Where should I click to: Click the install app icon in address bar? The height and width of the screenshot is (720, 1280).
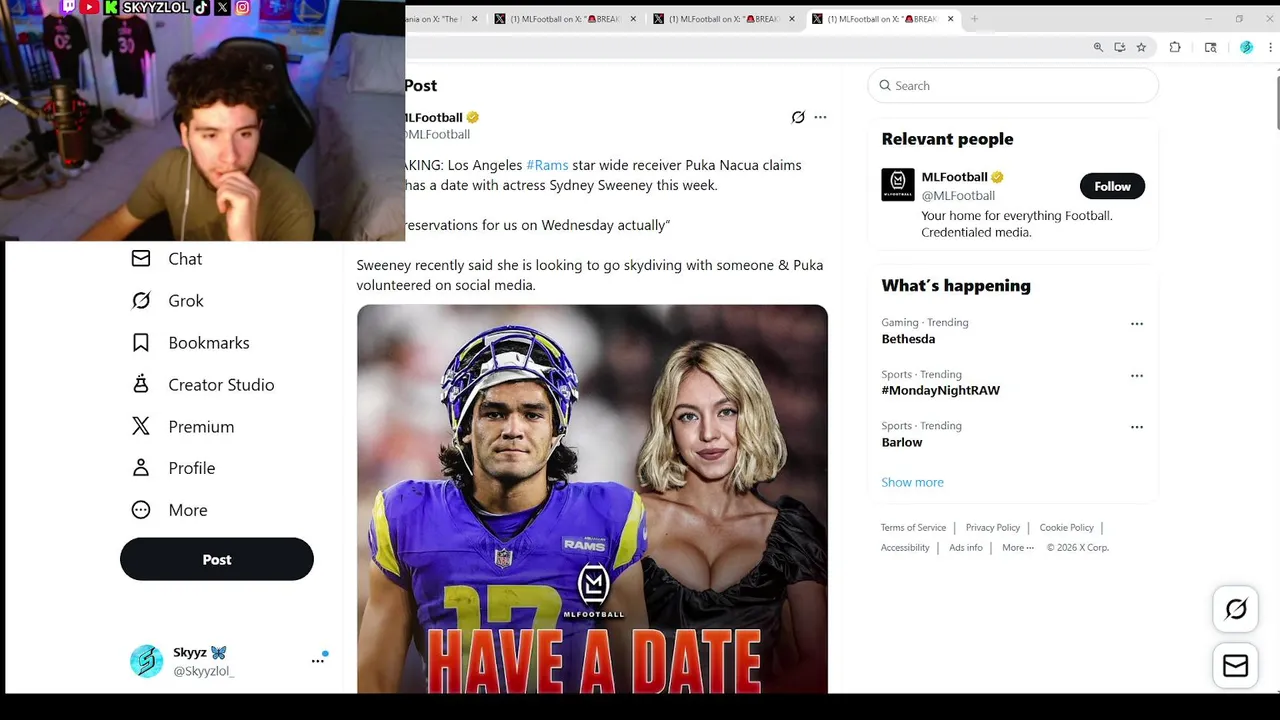(1120, 47)
